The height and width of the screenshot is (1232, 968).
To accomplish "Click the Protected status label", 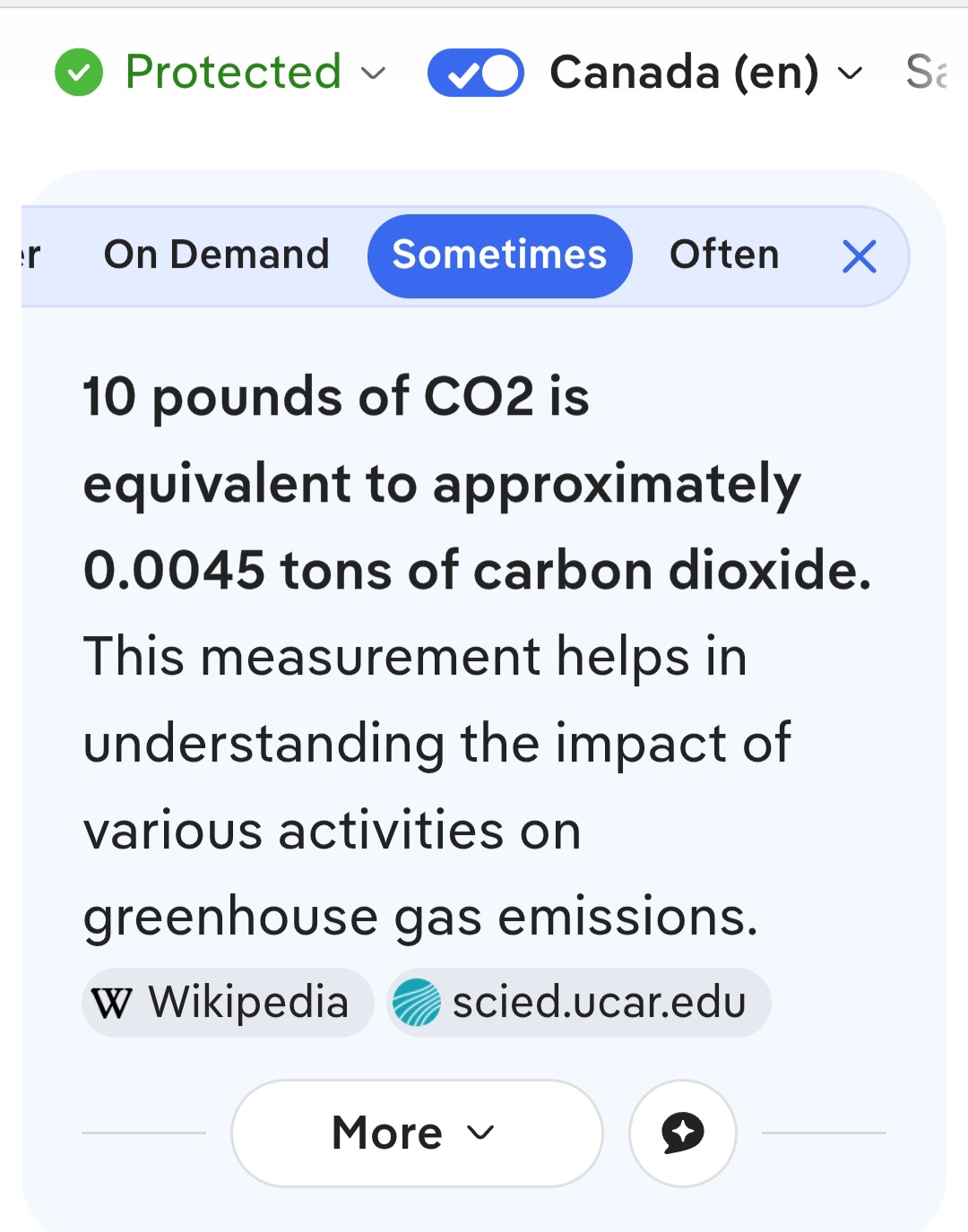I will tap(233, 73).
